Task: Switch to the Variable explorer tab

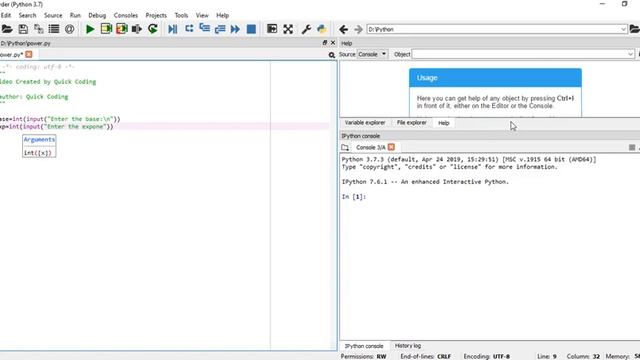Action: click(x=365, y=122)
